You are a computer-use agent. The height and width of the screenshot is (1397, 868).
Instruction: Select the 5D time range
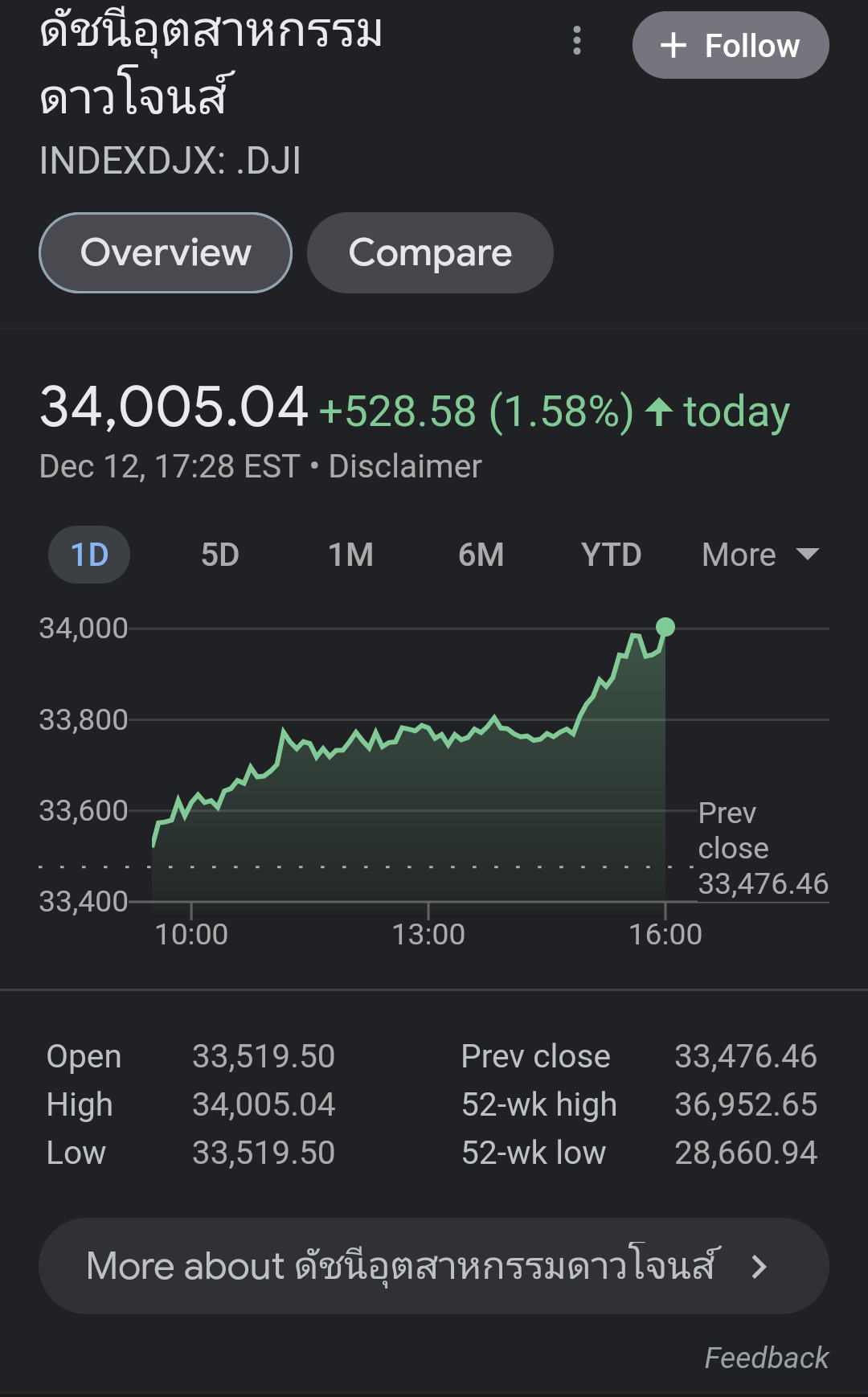(219, 555)
